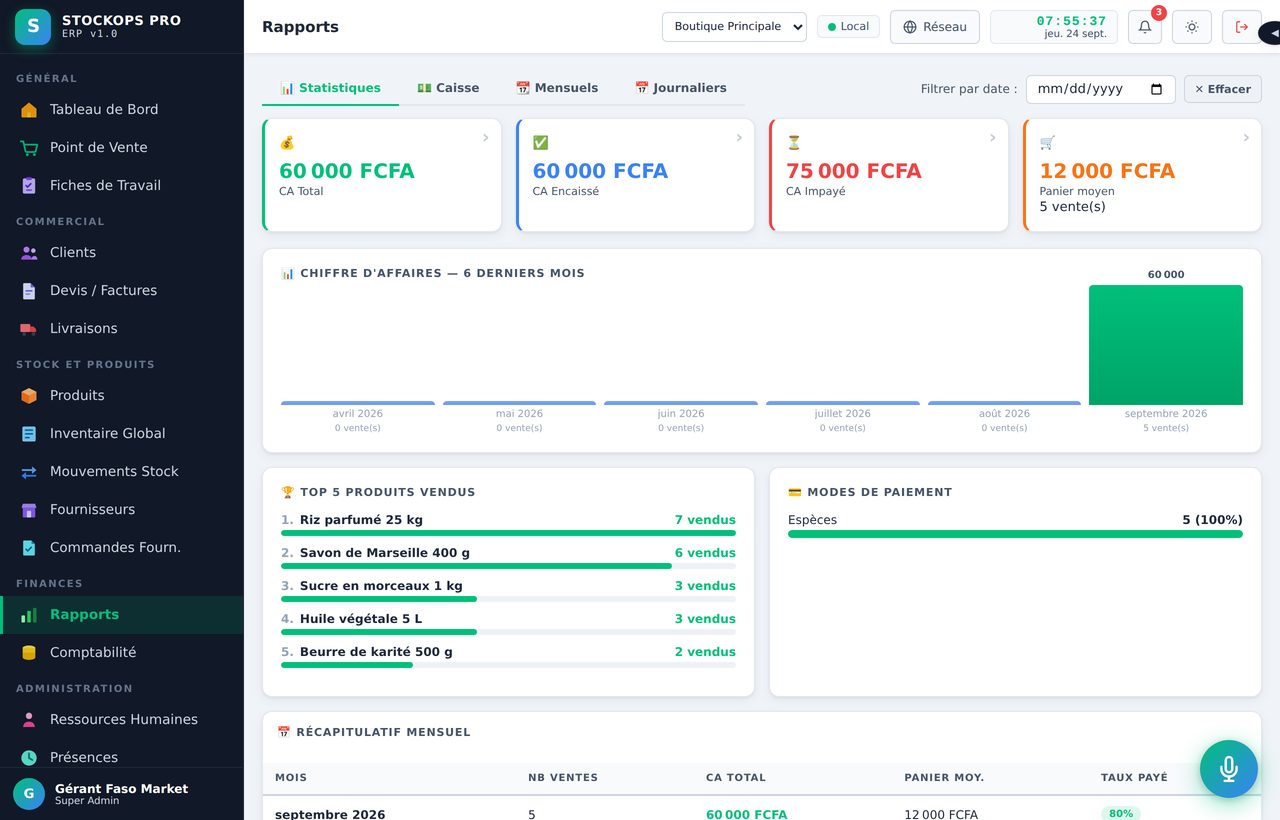
Task: Switch to the Statistiques tab
Action: [x=330, y=88]
